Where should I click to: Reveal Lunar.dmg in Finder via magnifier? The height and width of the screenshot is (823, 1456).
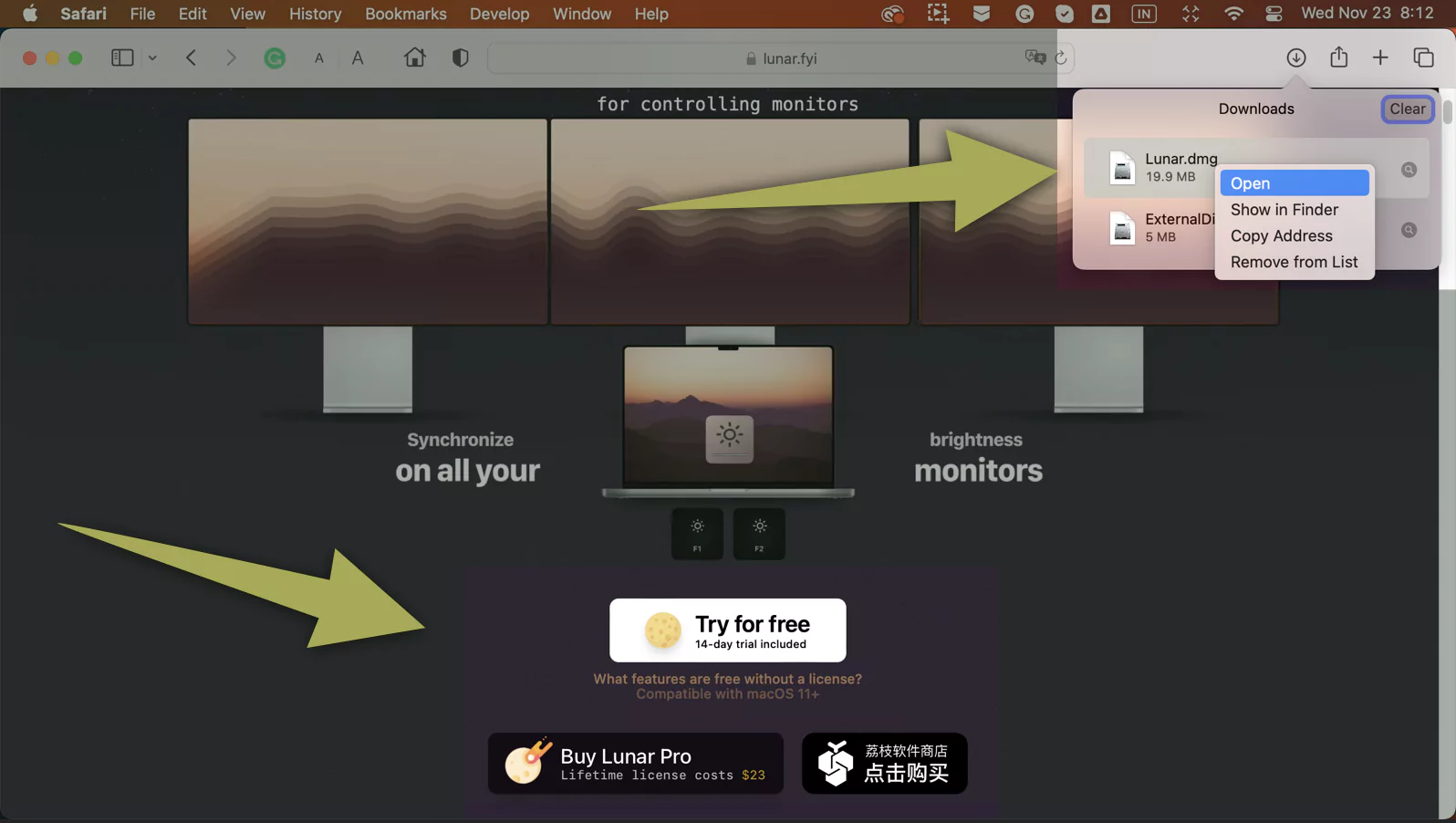coord(1409,170)
